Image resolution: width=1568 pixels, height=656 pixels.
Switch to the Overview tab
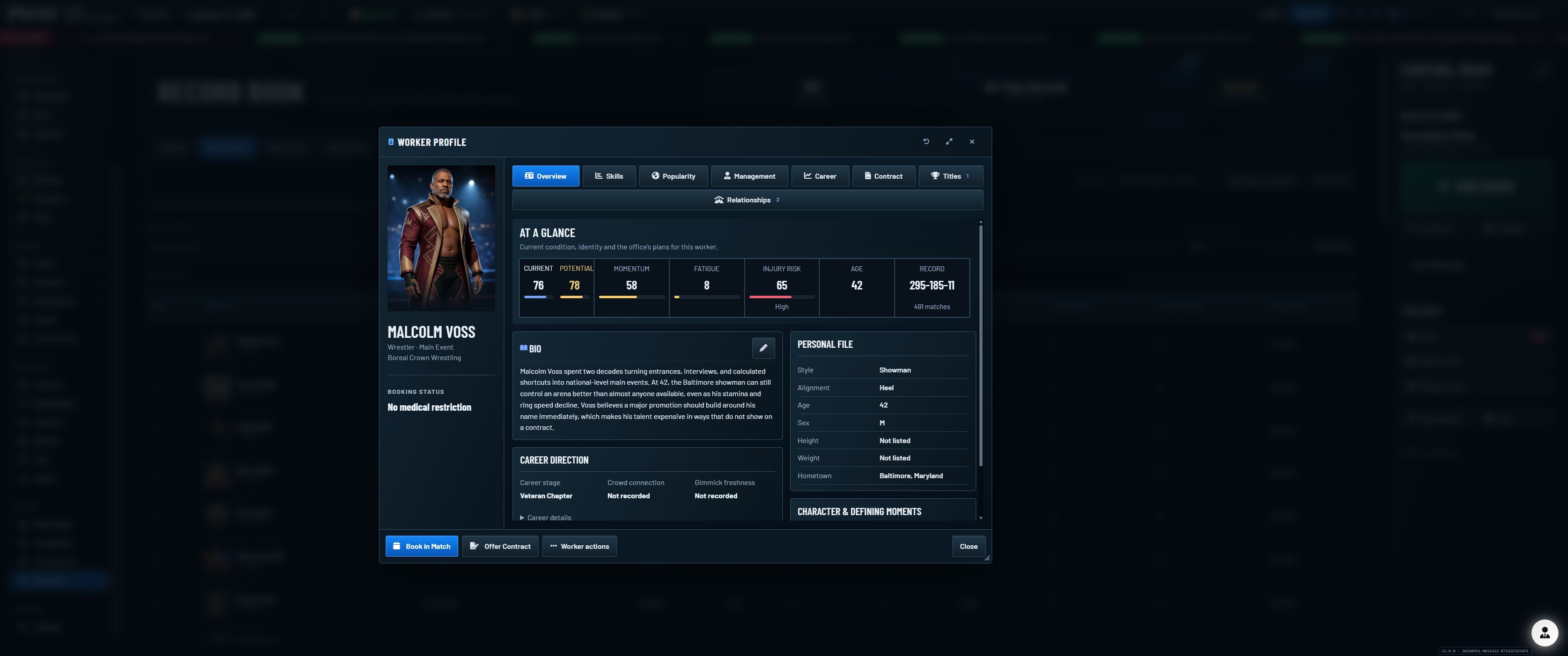click(545, 176)
